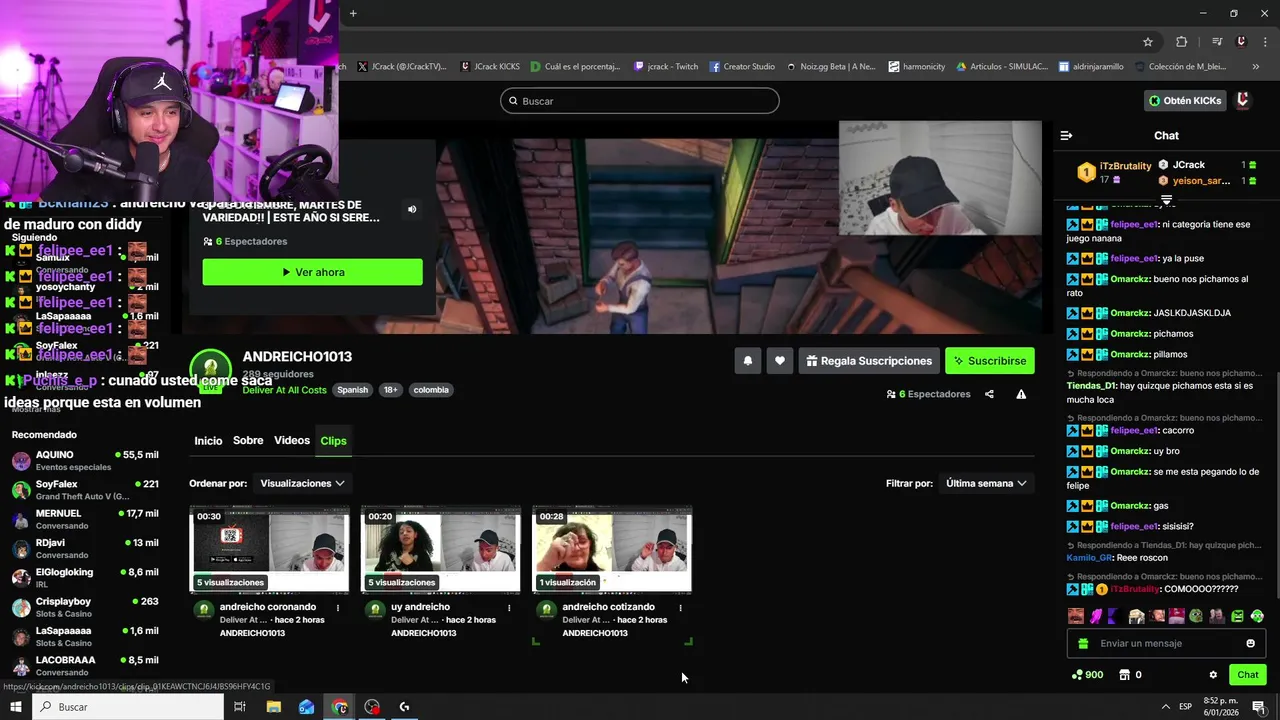Open Outlook from the taskbar
The image size is (1280, 720).
click(306, 707)
